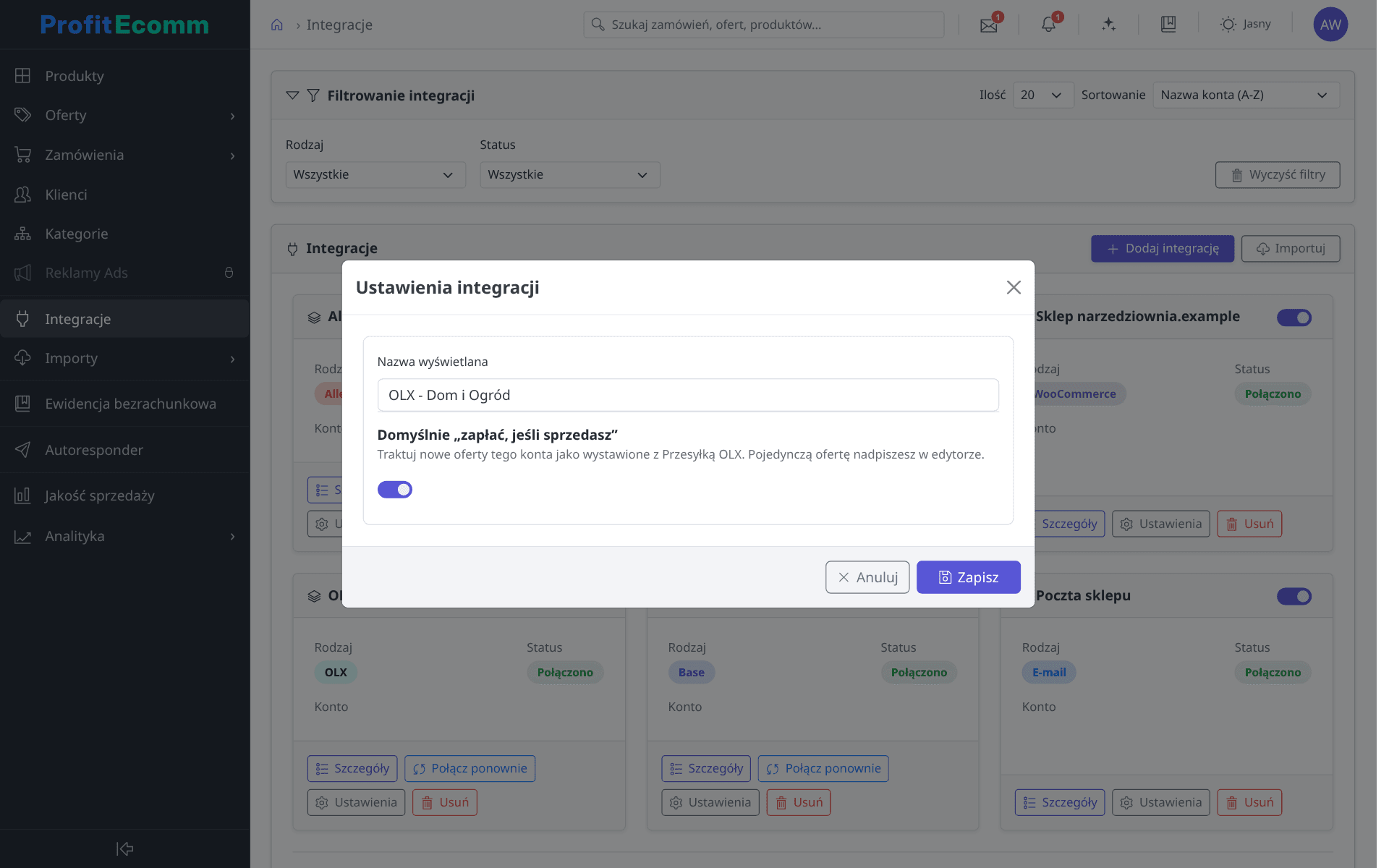Click Wyczyść filtry button
This screenshot has width=1389, height=868.
pyautogui.click(x=1278, y=175)
